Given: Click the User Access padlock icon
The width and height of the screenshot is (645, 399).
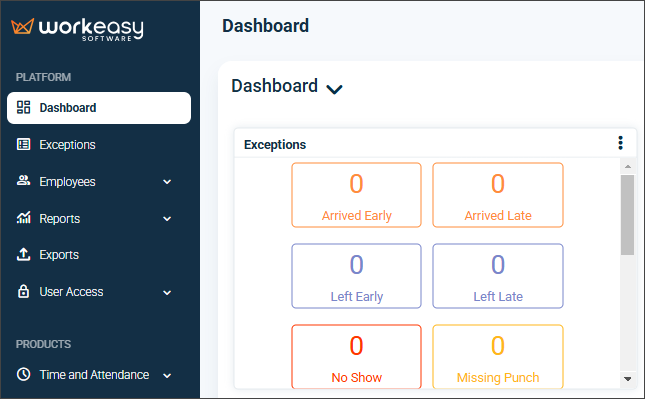Looking at the screenshot, I should [23, 291].
